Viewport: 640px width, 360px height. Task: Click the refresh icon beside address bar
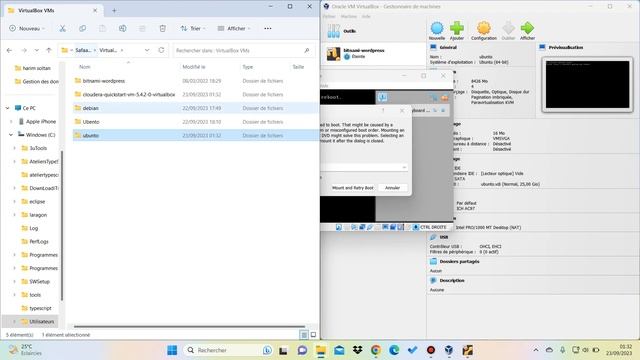click(161, 50)
